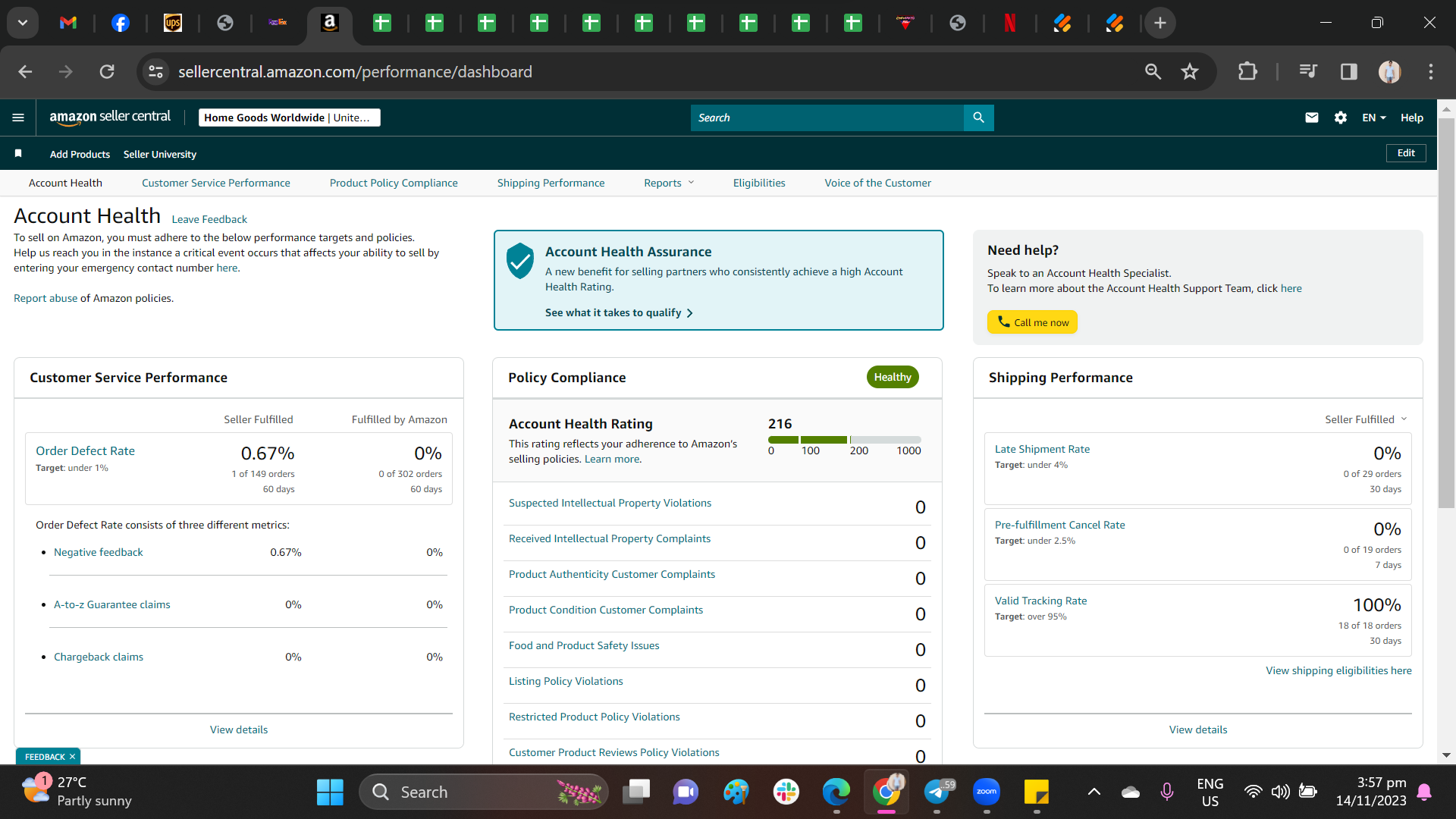The width and height of the screenshot is (1456, 819).
Task: Open the Home Goods Worldwide account switcher
Action: tap(290, 118)
